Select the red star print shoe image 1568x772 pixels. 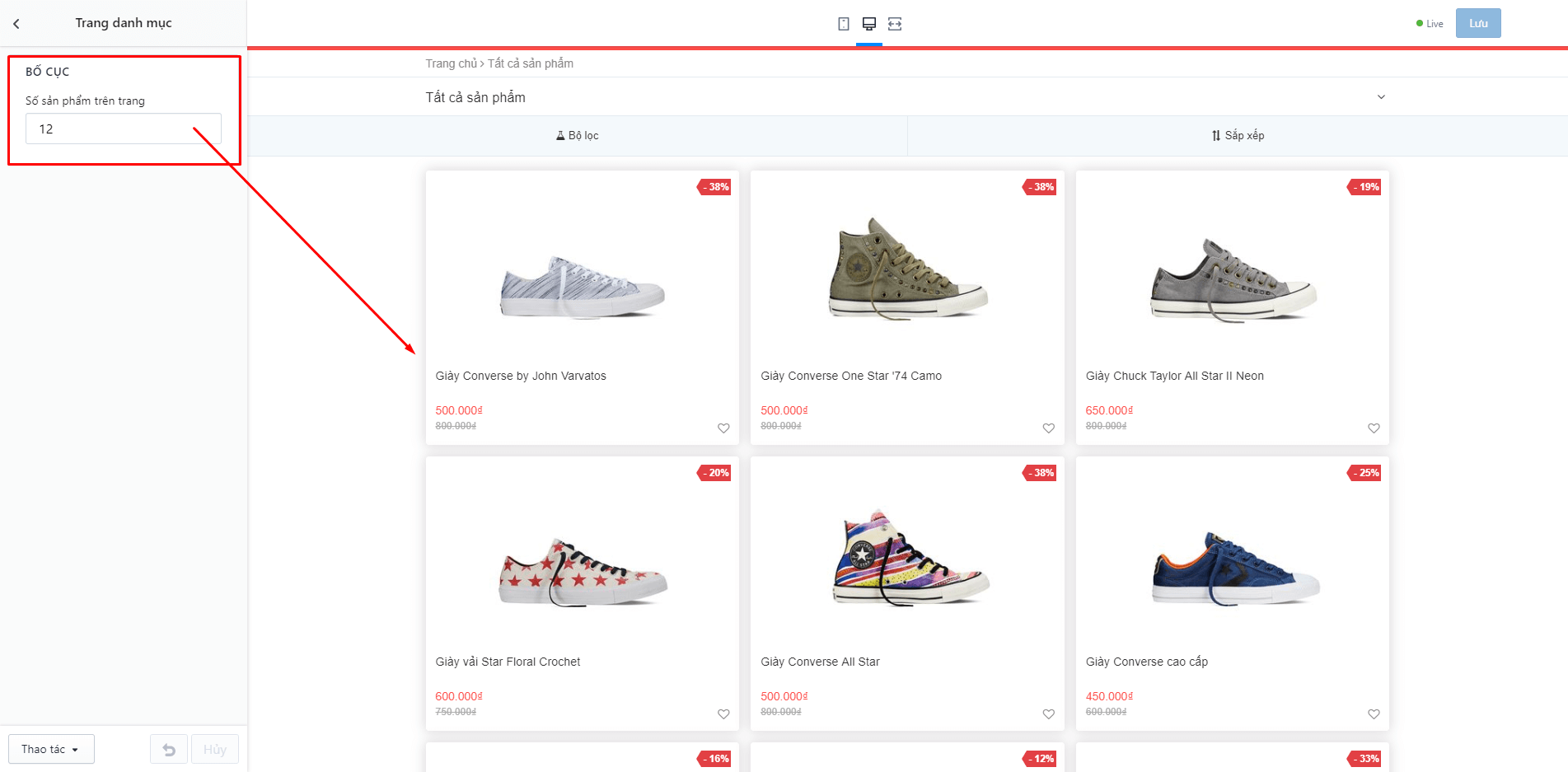pos(583,573)
